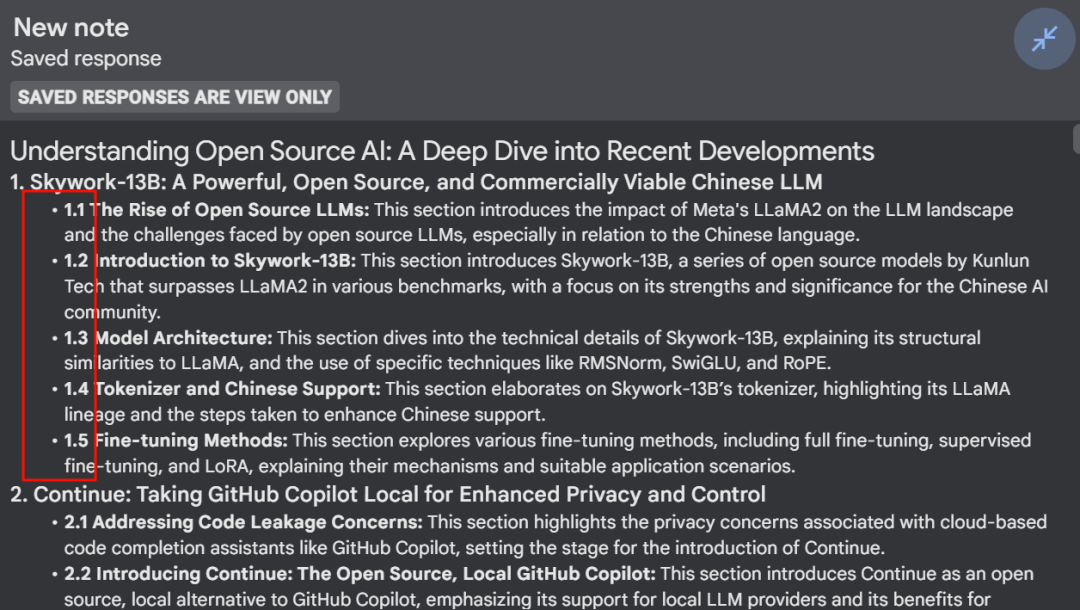Click the "Saved response" subtitle
The height and width of the screenshot is (610, 1080).
(86, 59)
